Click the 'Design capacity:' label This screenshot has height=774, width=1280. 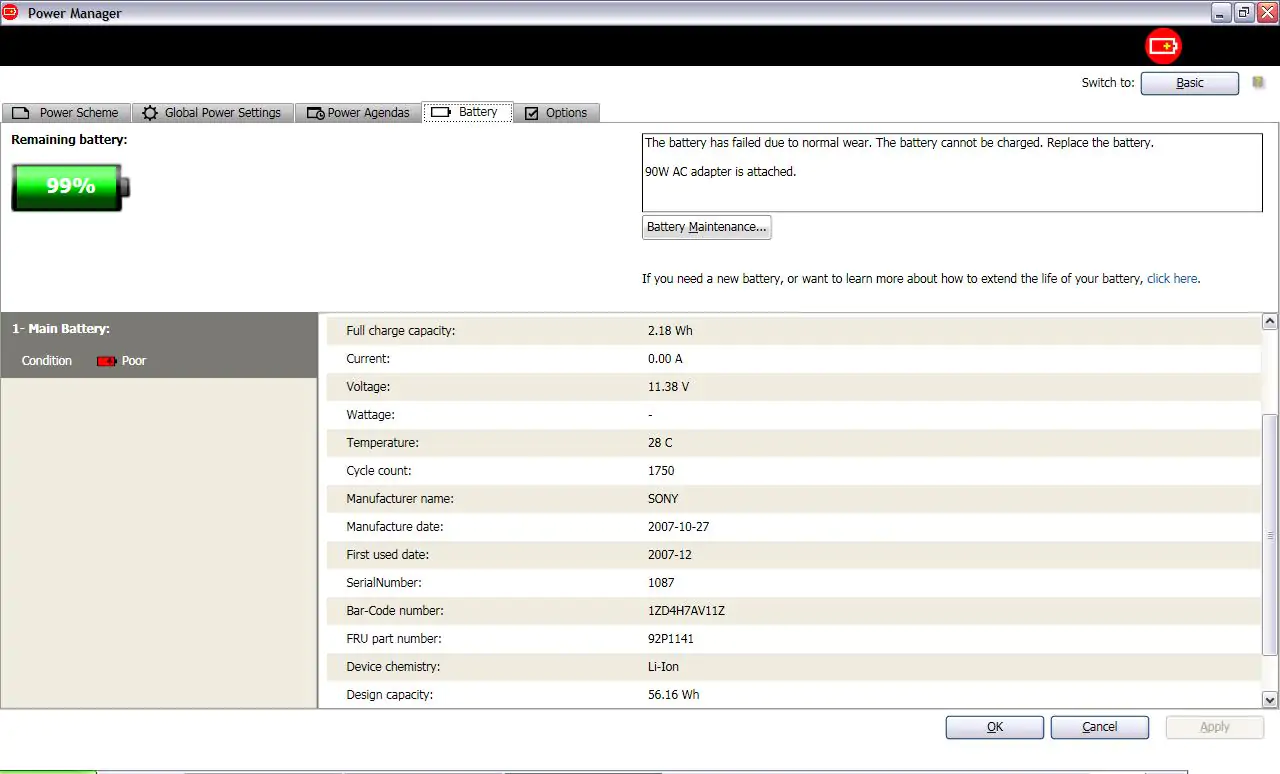point(390,695)
